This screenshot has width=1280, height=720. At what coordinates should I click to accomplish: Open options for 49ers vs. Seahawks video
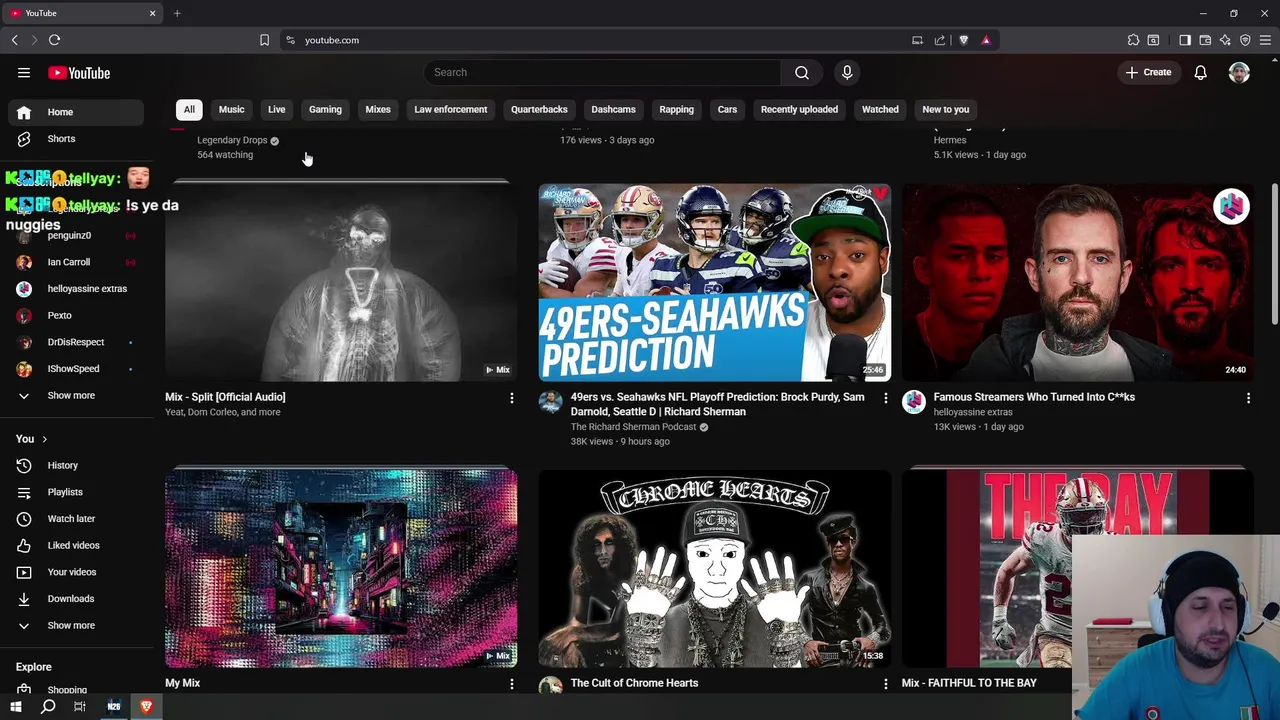pos(885,398)
